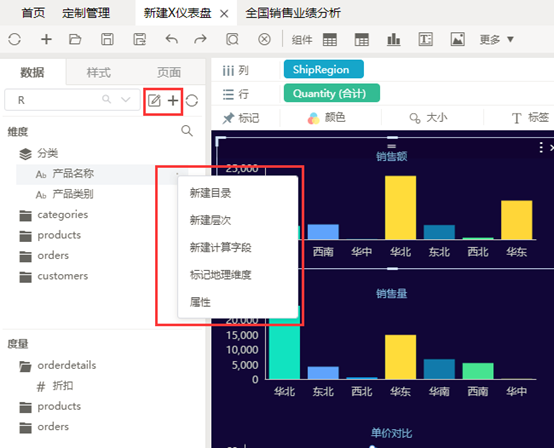554x448 pixels.
Task: Click the refresh icon in the top toolbar
Action: point(14,39)
